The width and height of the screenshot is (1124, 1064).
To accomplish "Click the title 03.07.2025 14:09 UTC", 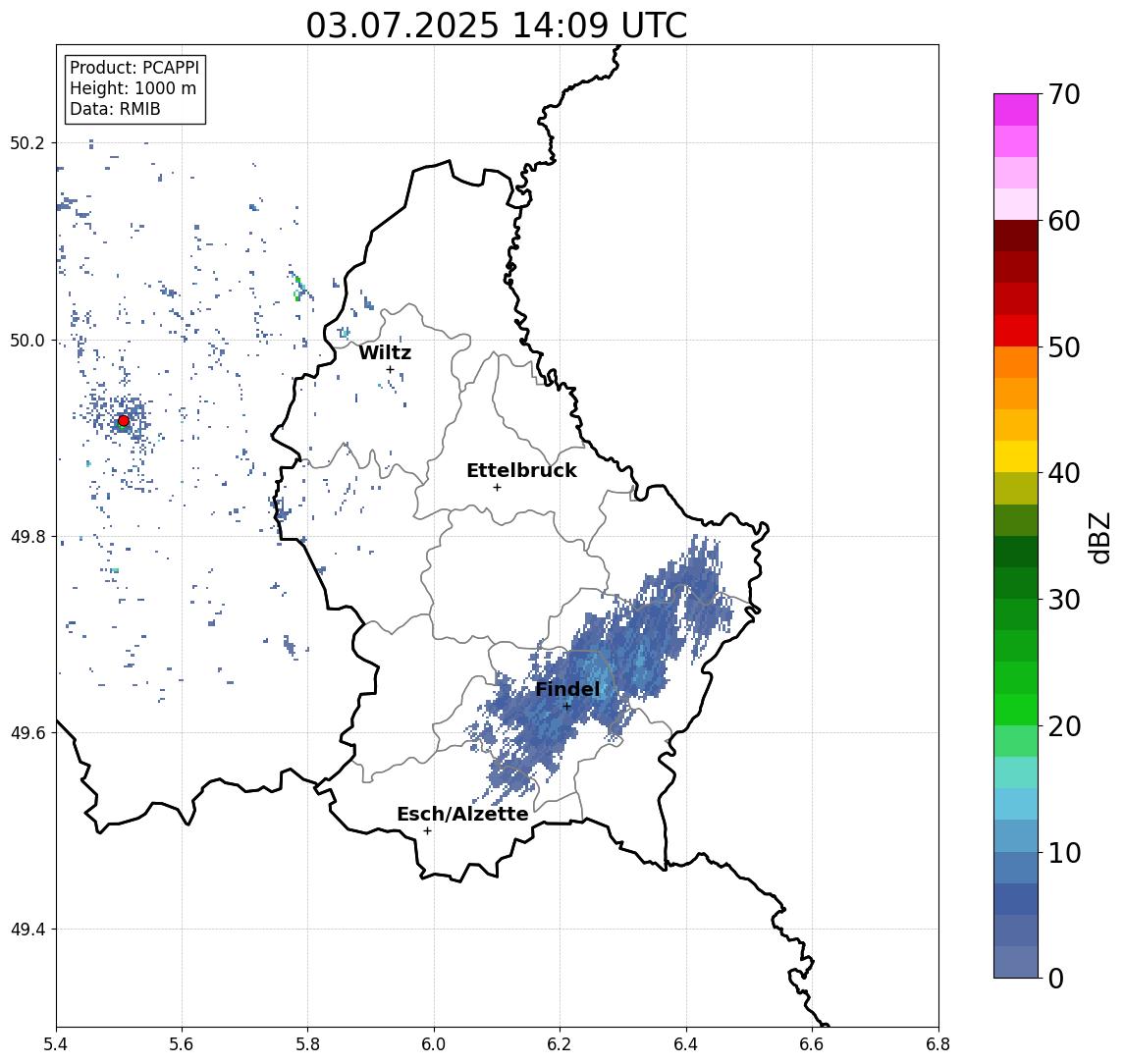I will tap(497, 26).
